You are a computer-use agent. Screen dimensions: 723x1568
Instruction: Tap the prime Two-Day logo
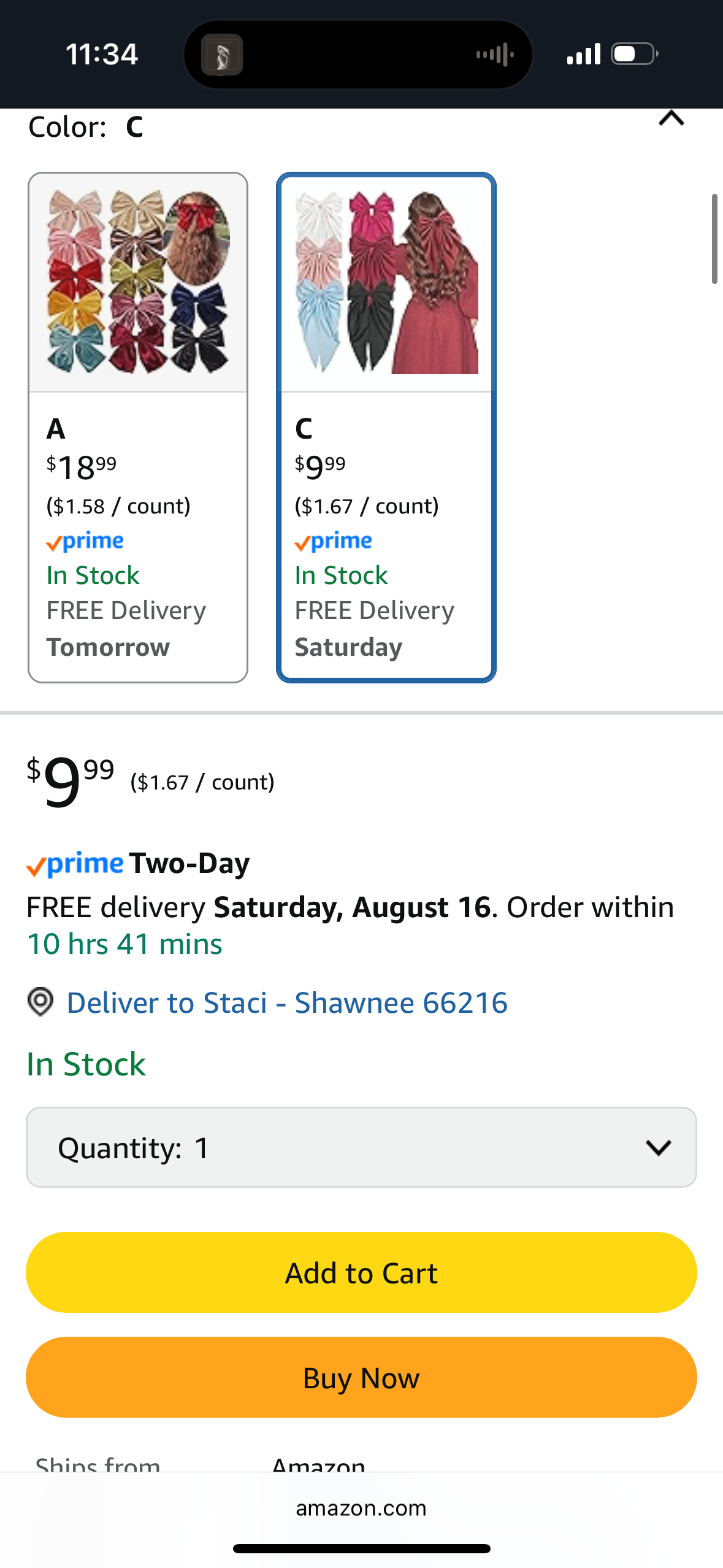(138, 864)
